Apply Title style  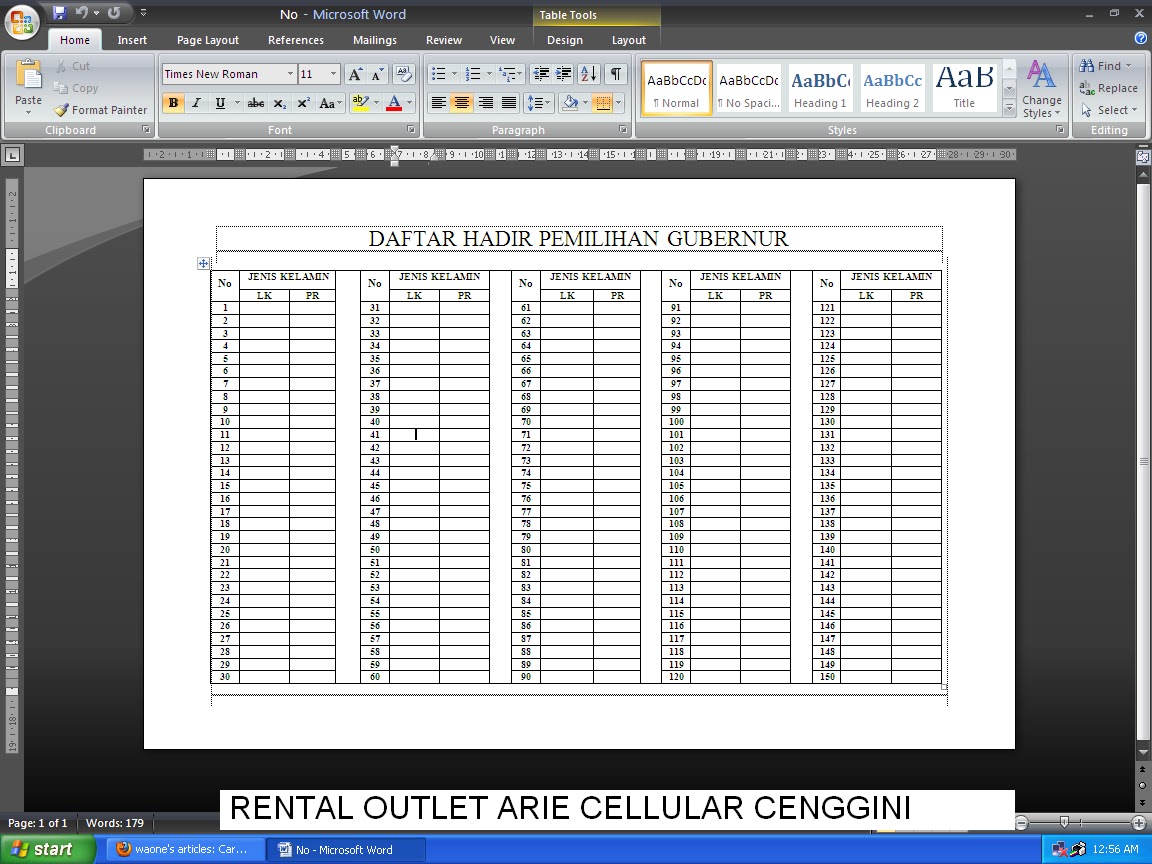[x=964, y=87]
